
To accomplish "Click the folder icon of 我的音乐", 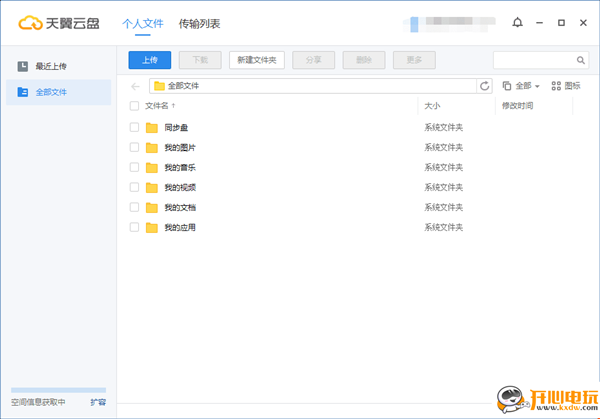I will 152,167.
